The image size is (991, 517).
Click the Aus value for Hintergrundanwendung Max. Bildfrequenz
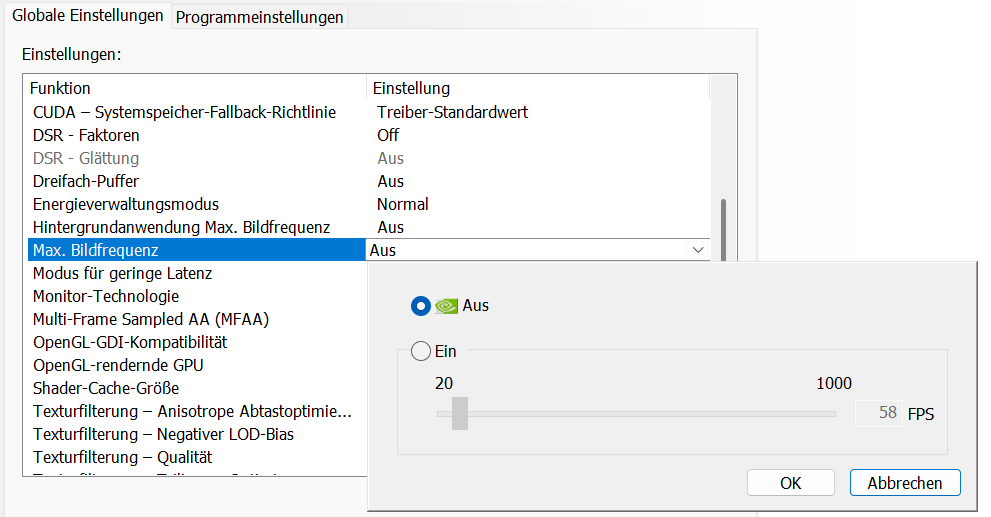(x=391, y=227)
